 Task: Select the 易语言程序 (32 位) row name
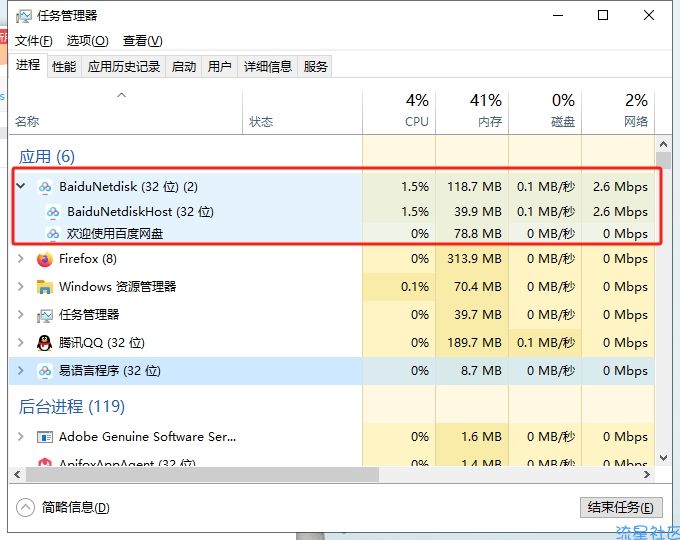tap(110, 371)
